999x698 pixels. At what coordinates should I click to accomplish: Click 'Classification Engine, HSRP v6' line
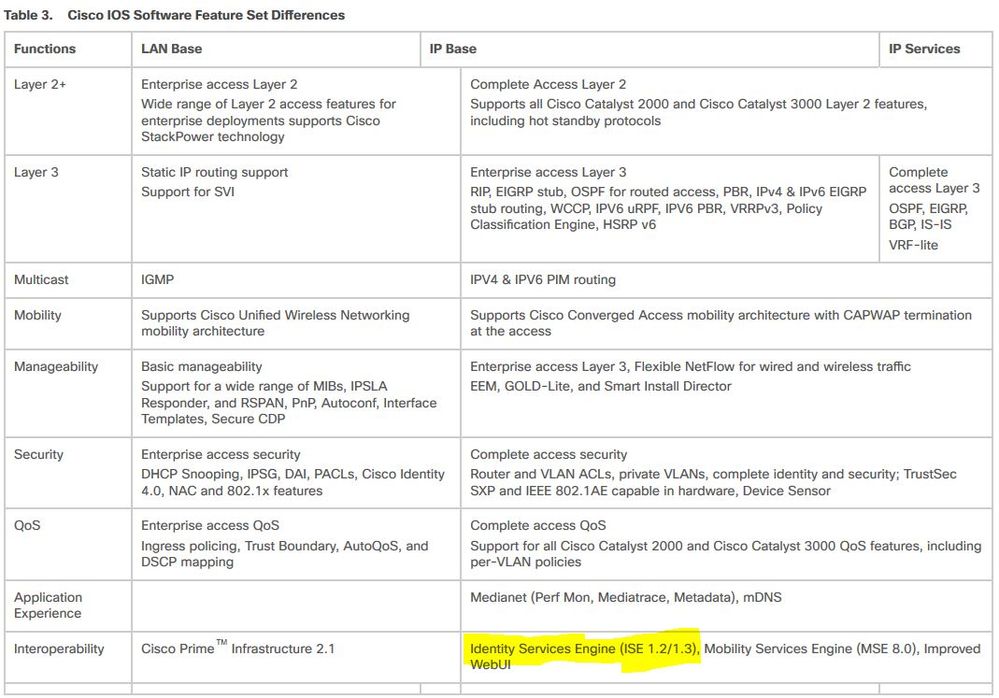(x=563, y=224)
